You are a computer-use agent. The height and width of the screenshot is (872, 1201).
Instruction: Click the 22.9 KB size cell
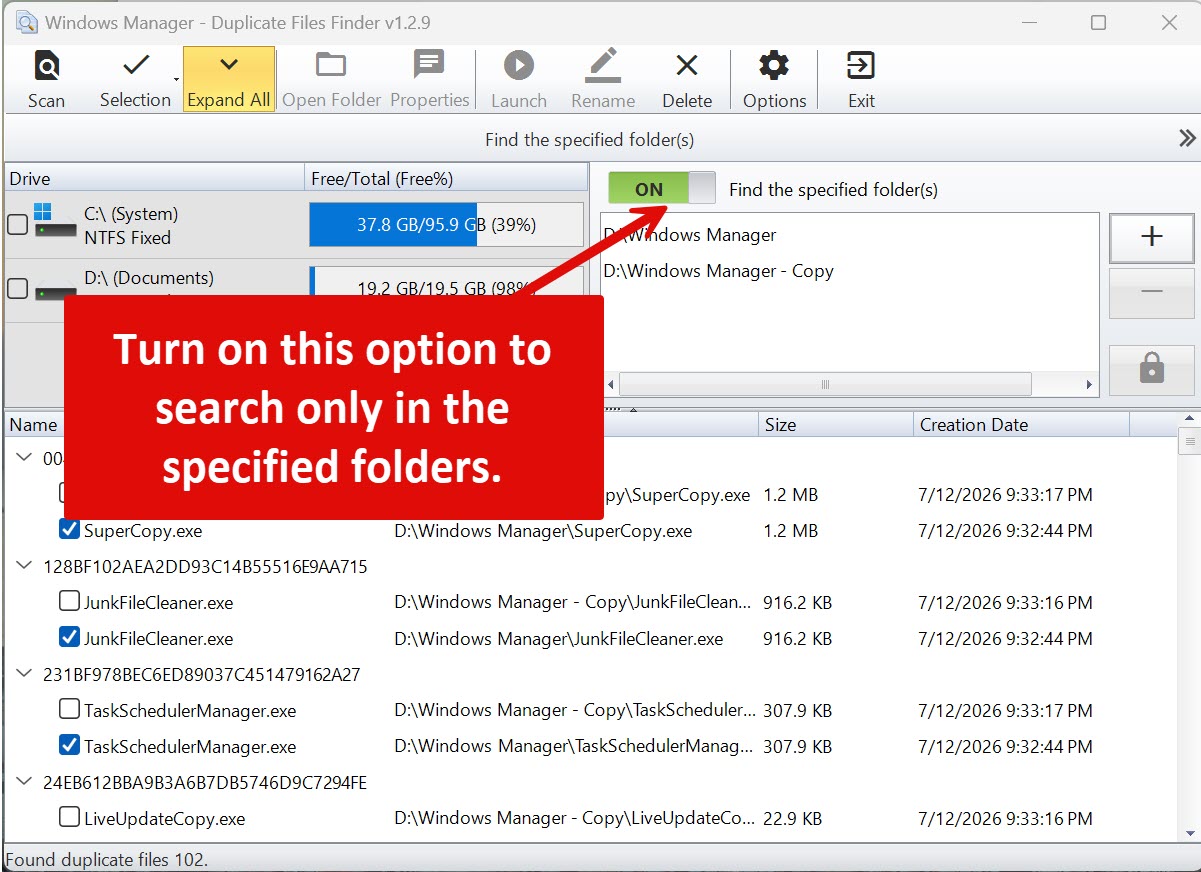pyautogui.click(x=793, y=819)
